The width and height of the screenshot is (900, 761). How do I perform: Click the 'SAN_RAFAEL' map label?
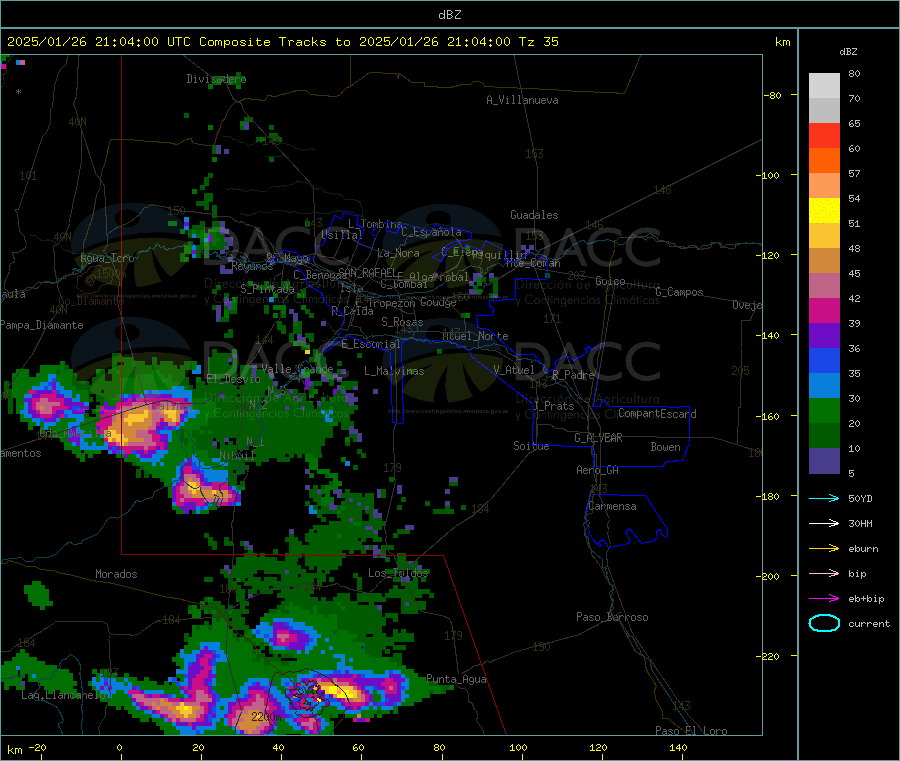pos(367,272)
